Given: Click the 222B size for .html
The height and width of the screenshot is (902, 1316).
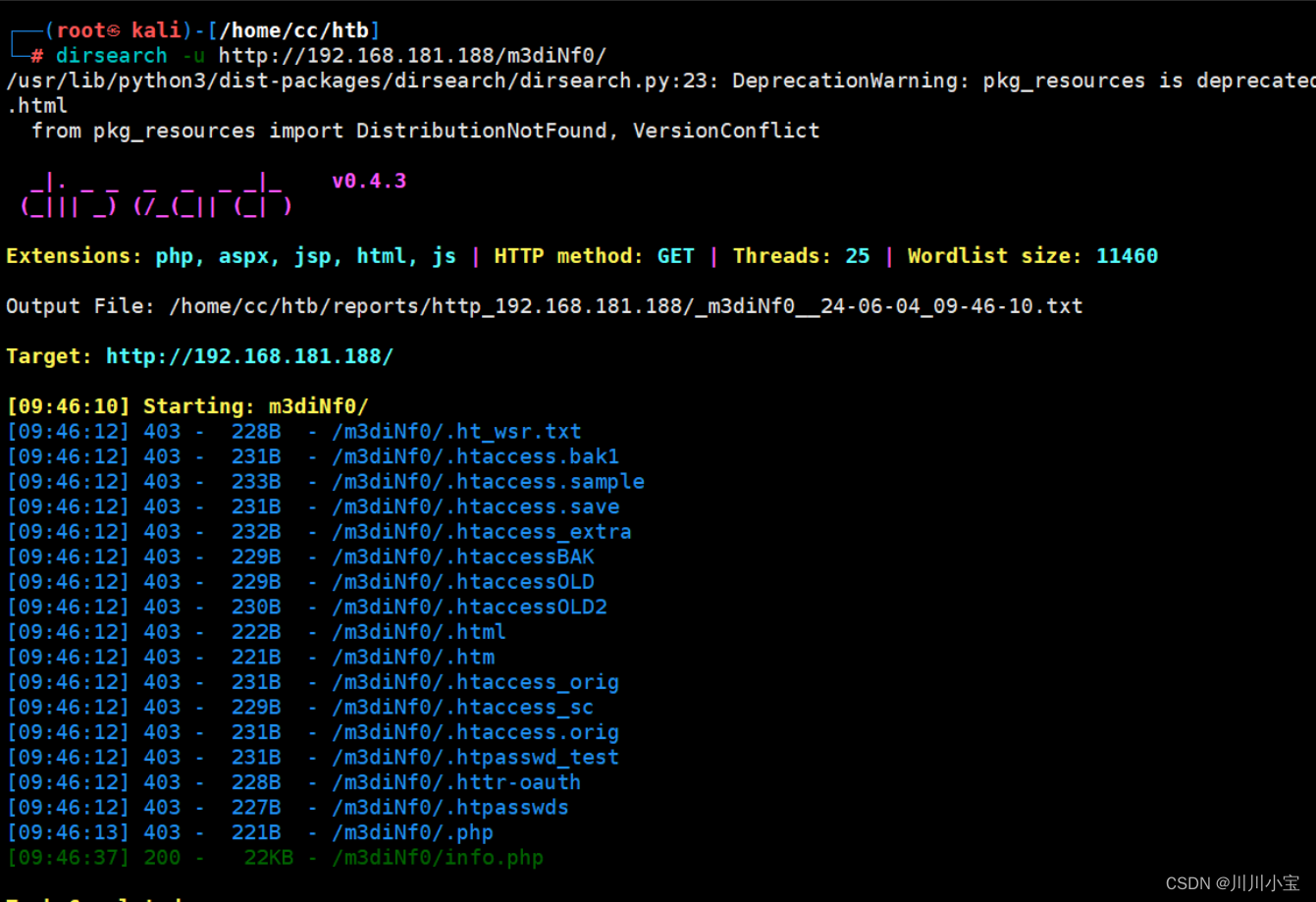Looking at the screenshot, I should pos(256,632).
